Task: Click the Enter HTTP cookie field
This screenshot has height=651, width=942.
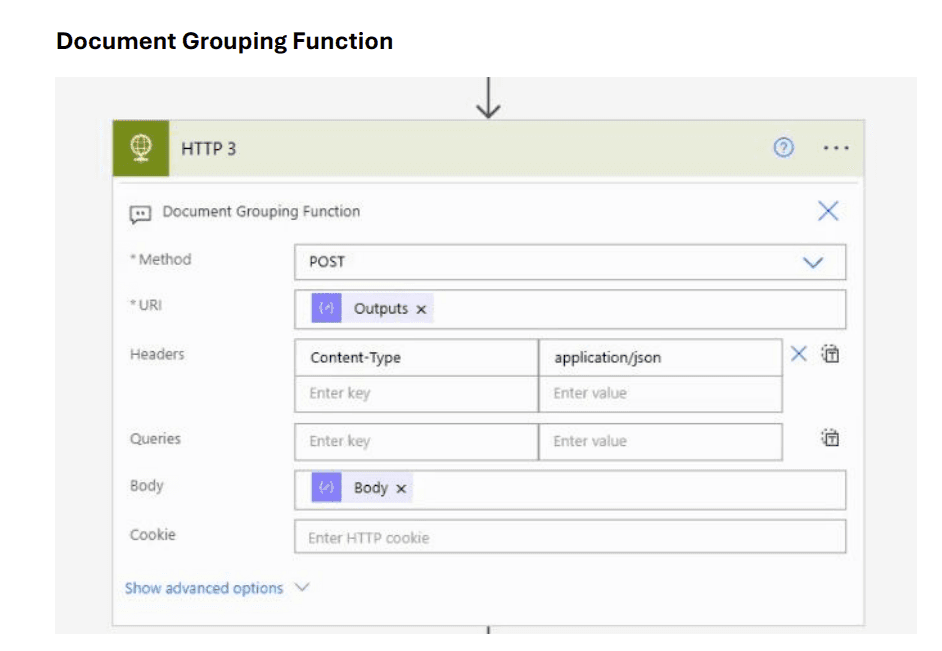Action: tap(570, 537)
